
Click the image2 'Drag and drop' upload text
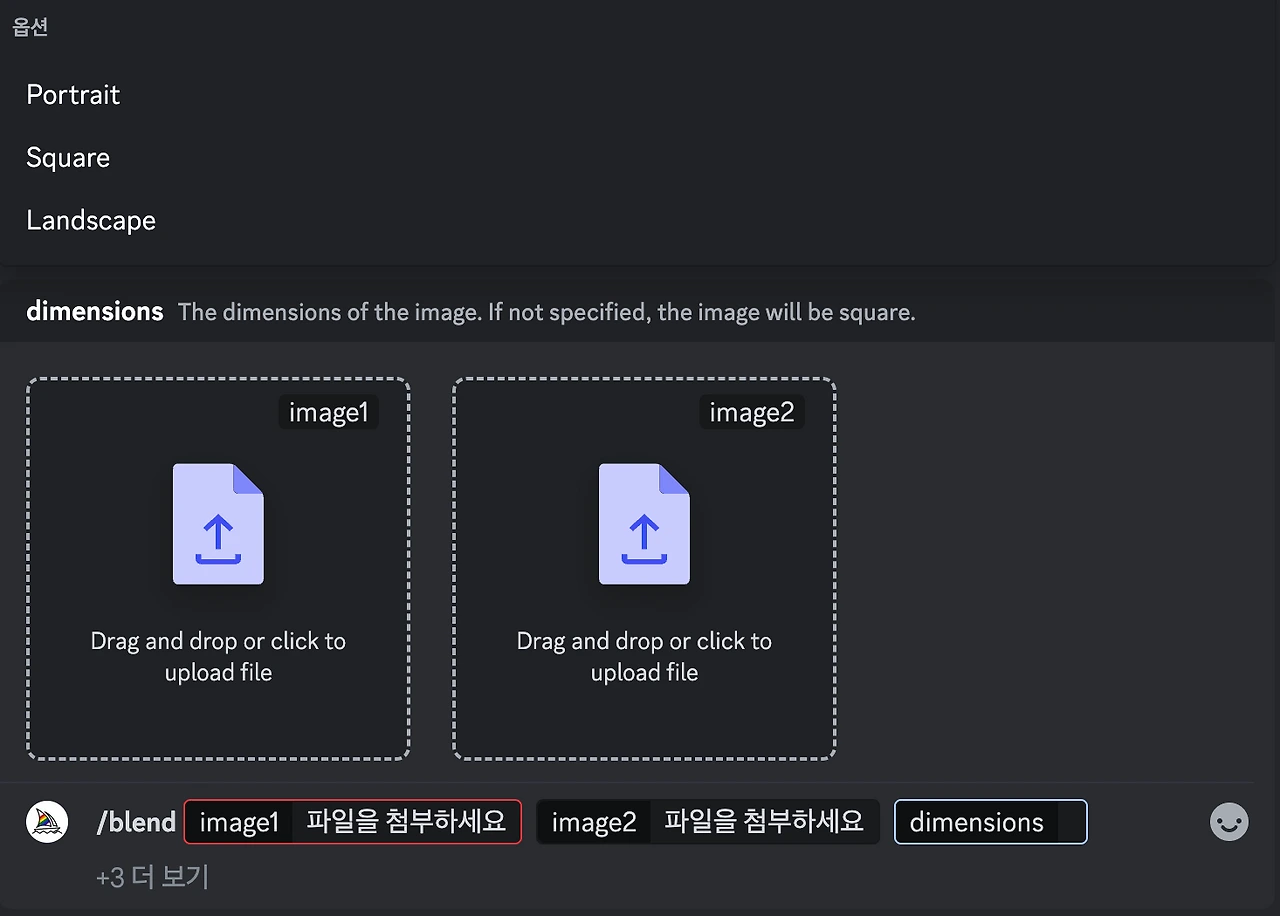click(x=644, y=657)
